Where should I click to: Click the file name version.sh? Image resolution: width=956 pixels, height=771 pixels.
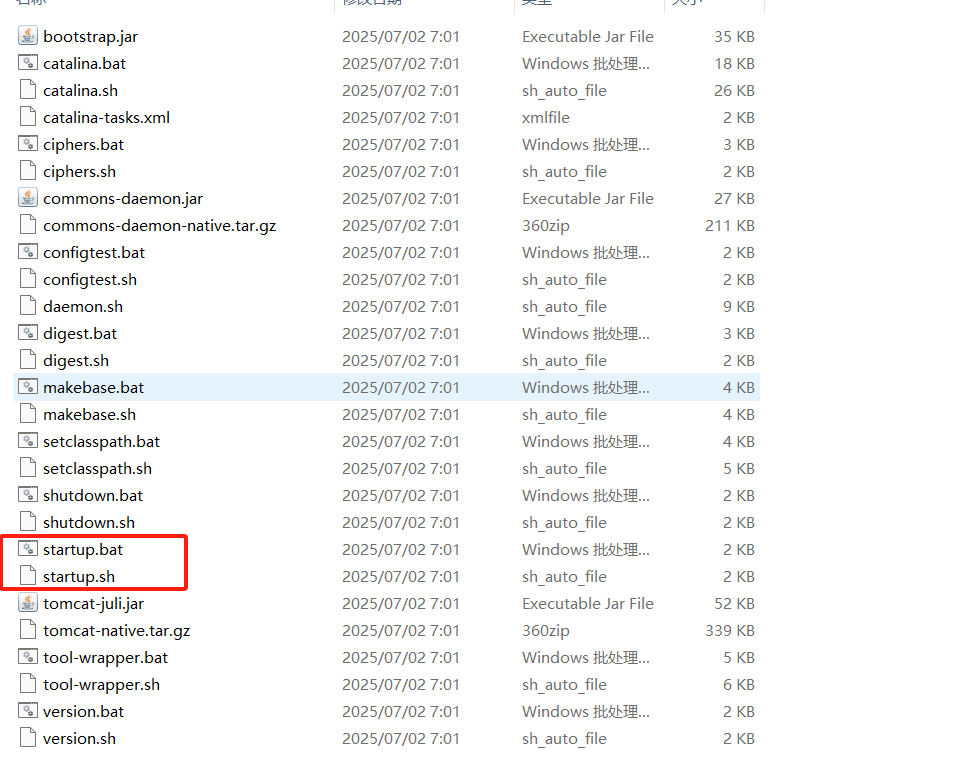[x=79, y=739]
